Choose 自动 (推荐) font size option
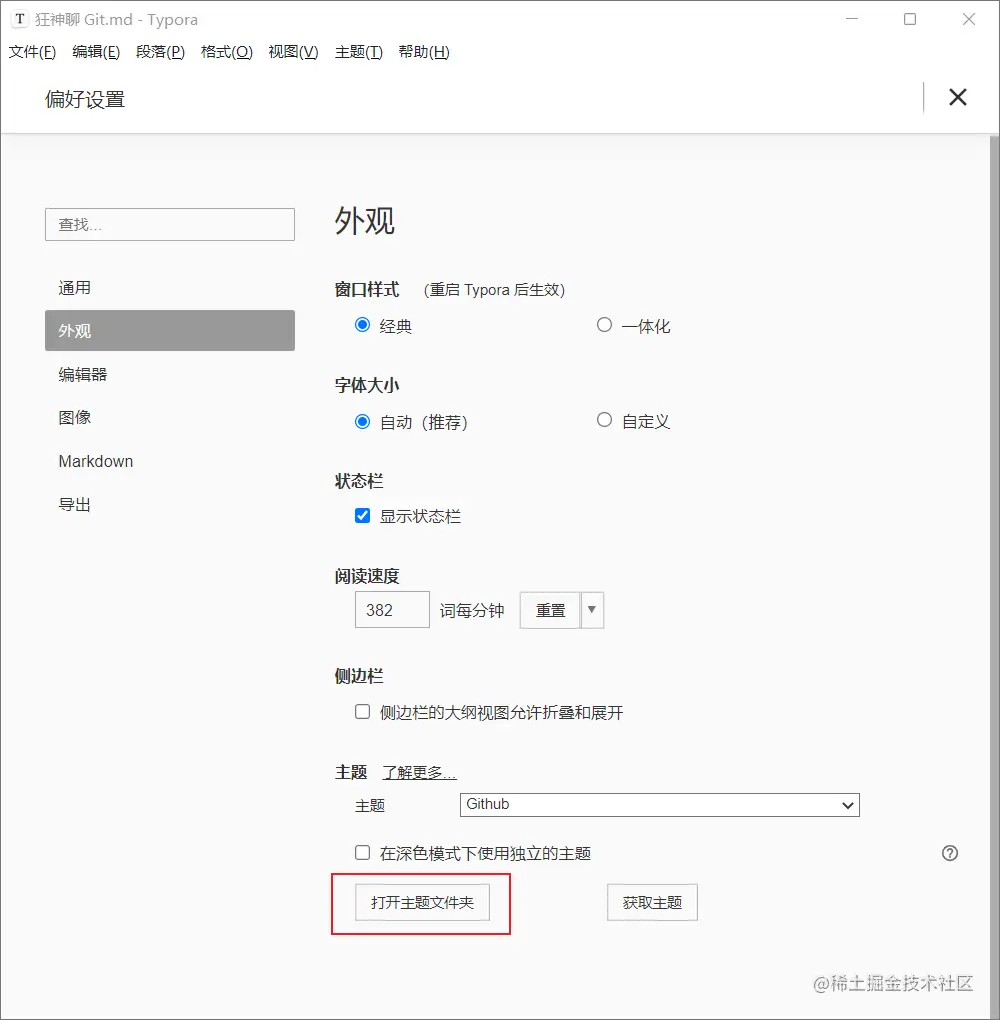This screenshot has height=1020, width=1000. click(362, 421)
